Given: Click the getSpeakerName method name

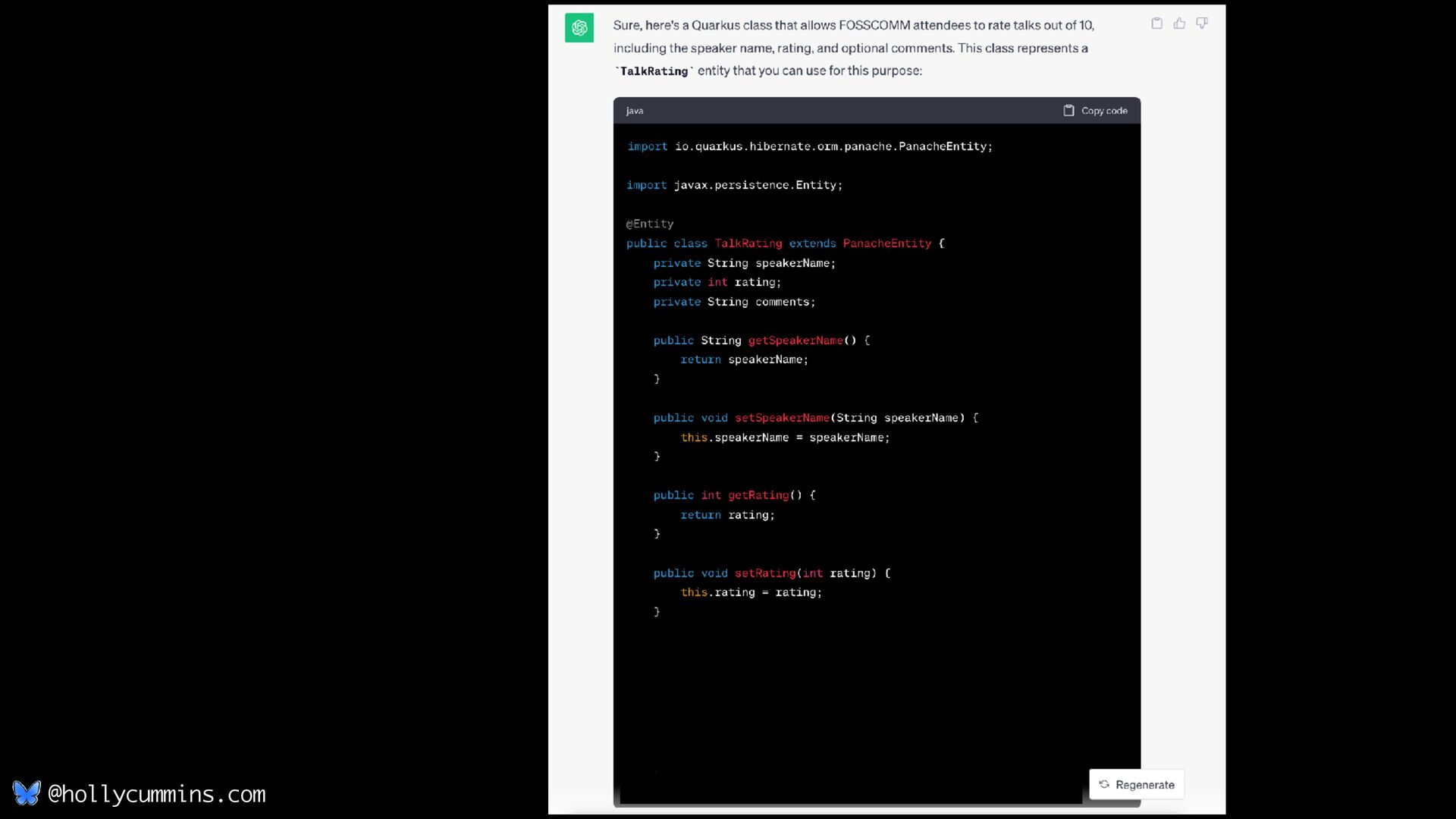Looking at the screenshot, I should click(795, 340).
